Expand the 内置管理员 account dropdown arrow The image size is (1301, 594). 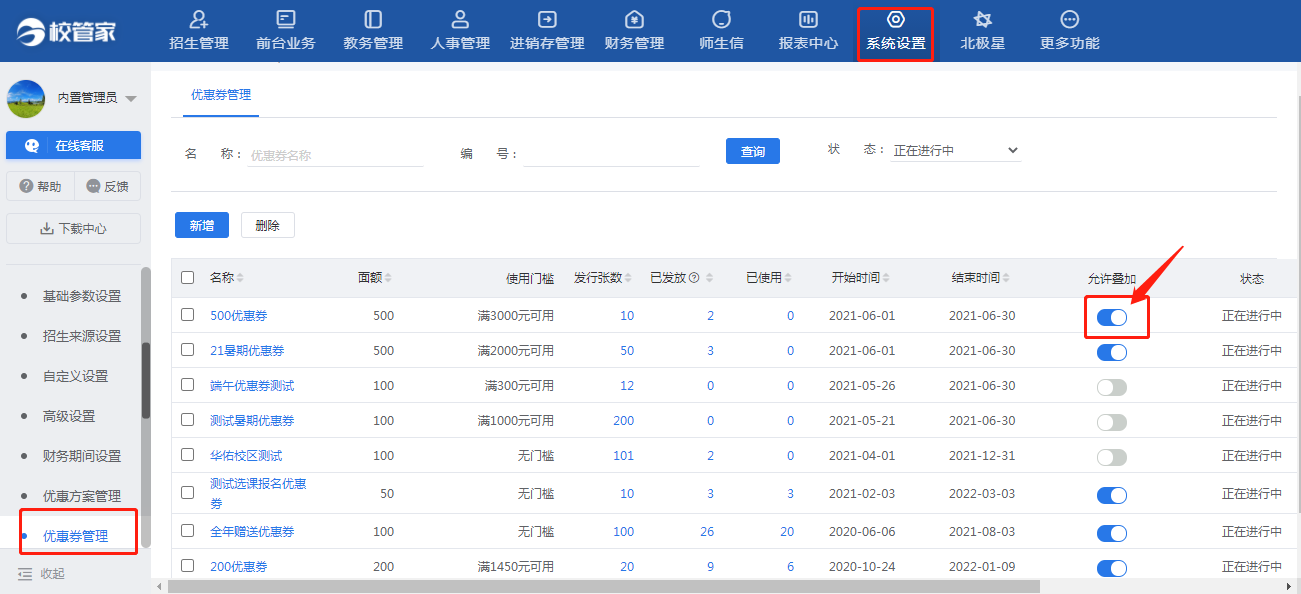pos(131,98)
